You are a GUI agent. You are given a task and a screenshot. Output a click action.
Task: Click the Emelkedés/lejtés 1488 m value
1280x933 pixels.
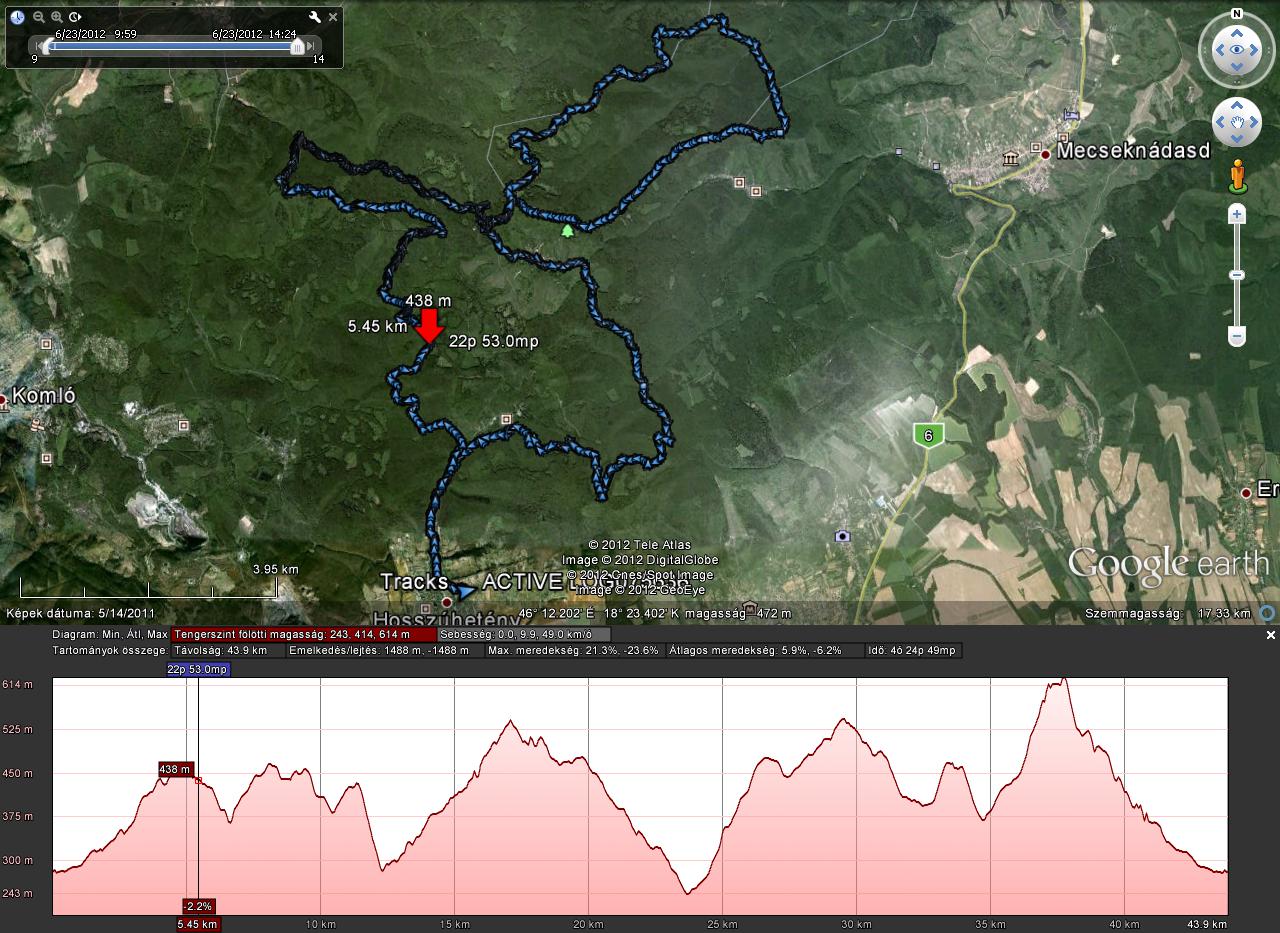[384, 650]
